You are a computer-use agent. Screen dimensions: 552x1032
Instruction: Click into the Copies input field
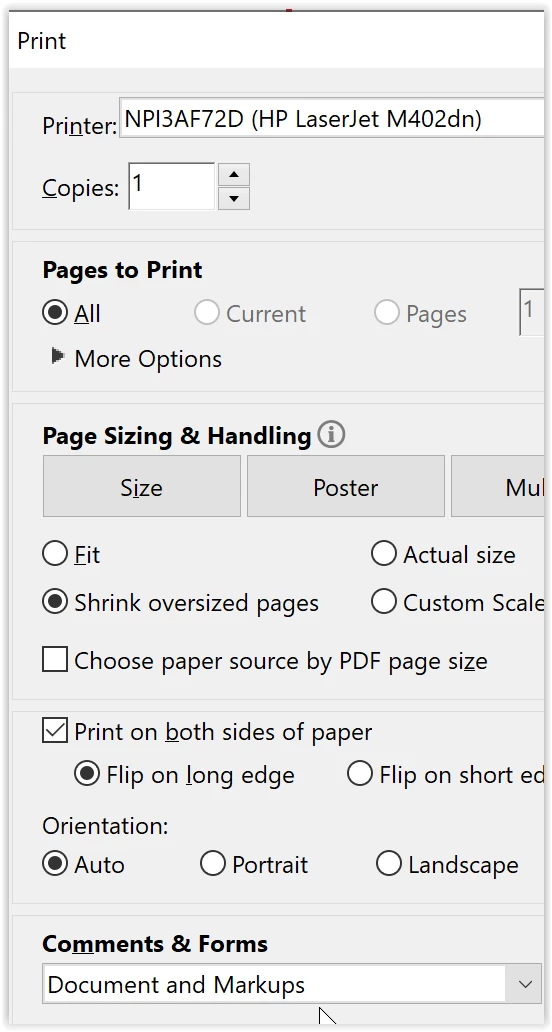tap(172, 186)
